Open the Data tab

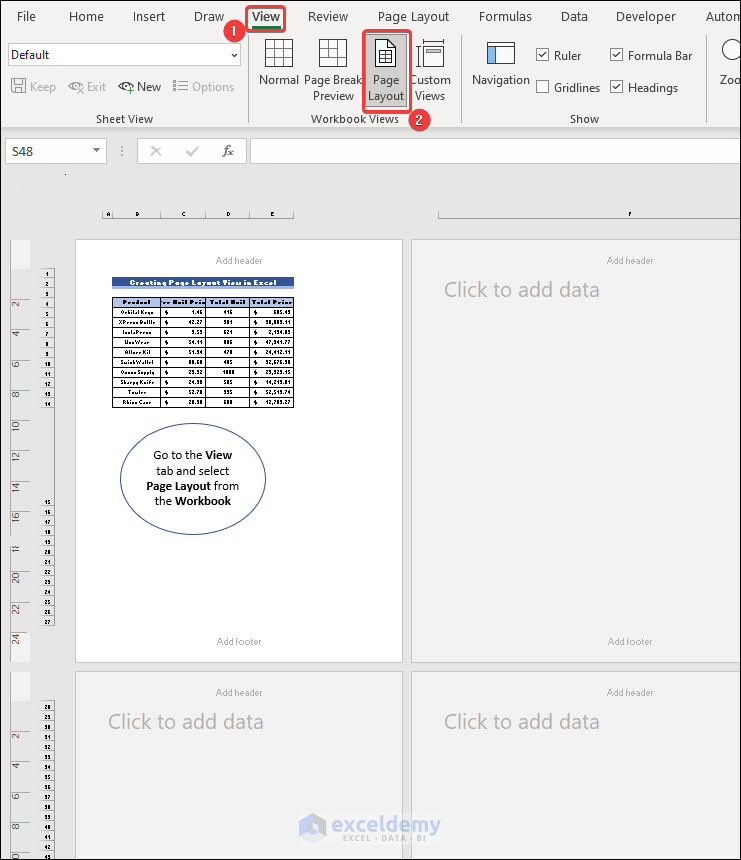click(x=574, y=16)
